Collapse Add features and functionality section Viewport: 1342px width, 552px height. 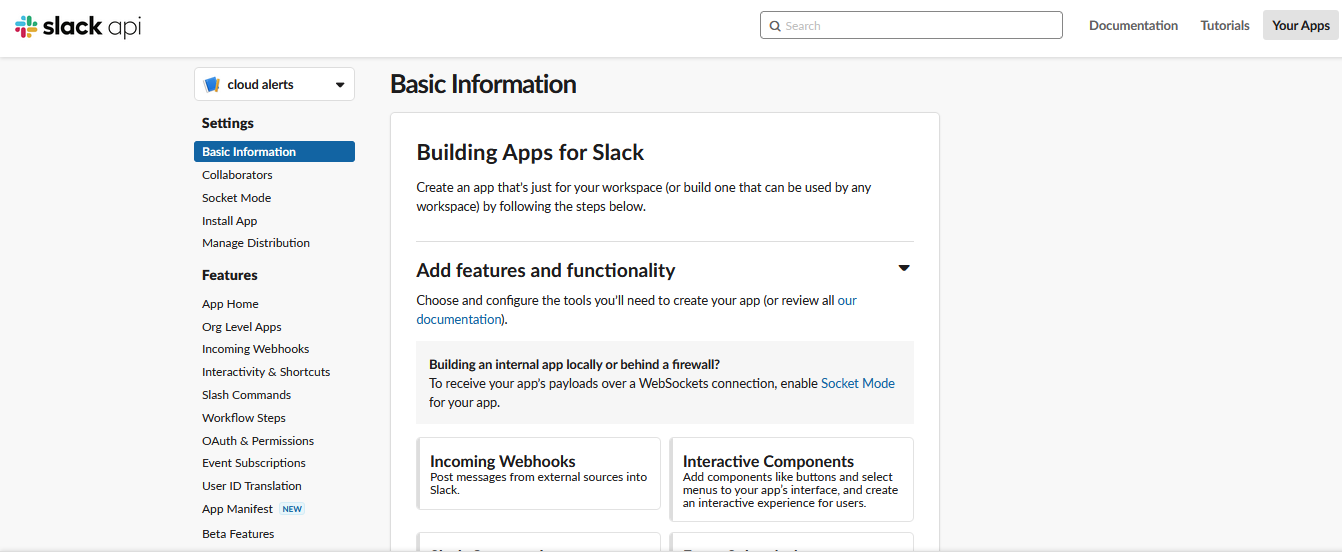tap(904, 268)
